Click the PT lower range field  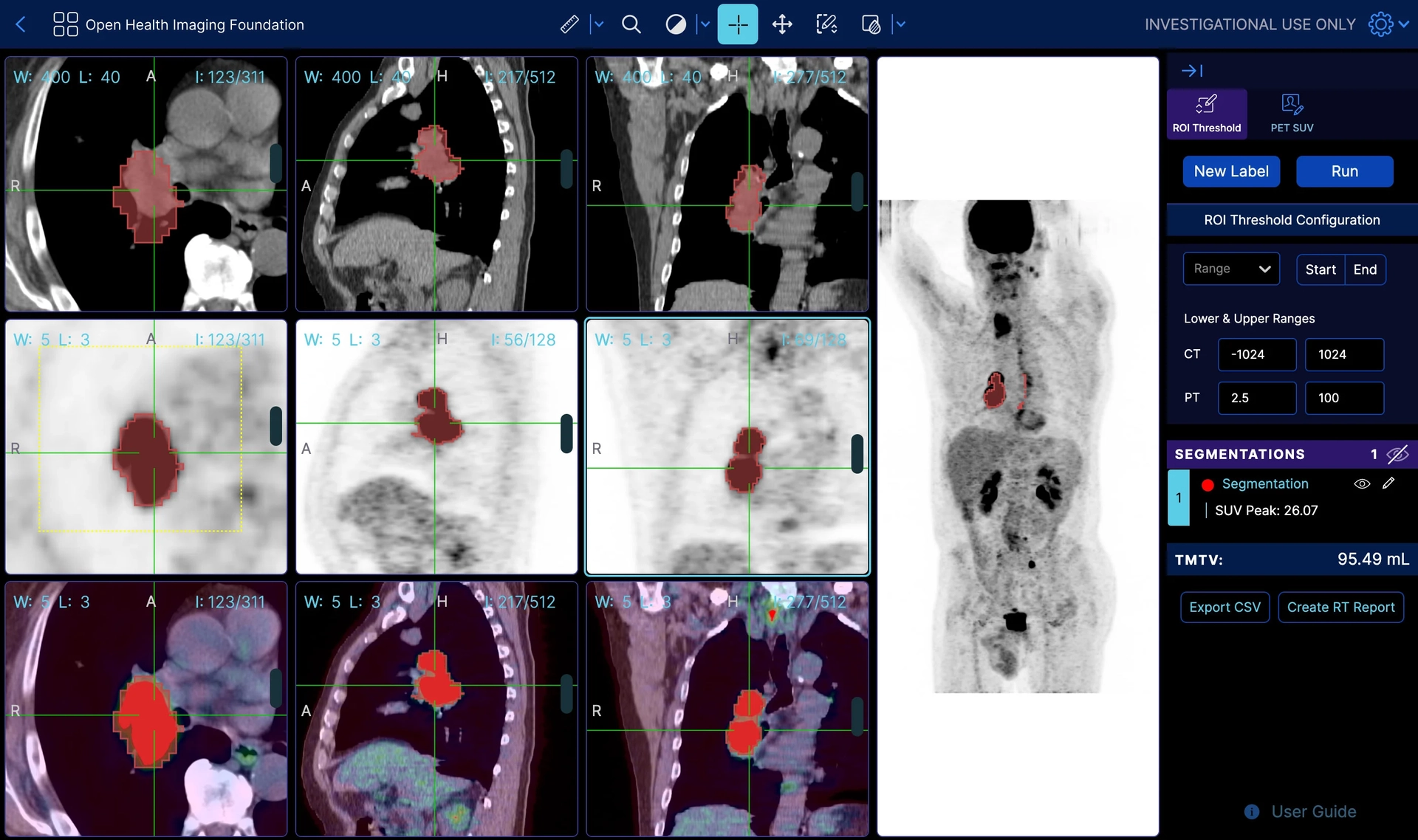click(x=1256, y=398)
